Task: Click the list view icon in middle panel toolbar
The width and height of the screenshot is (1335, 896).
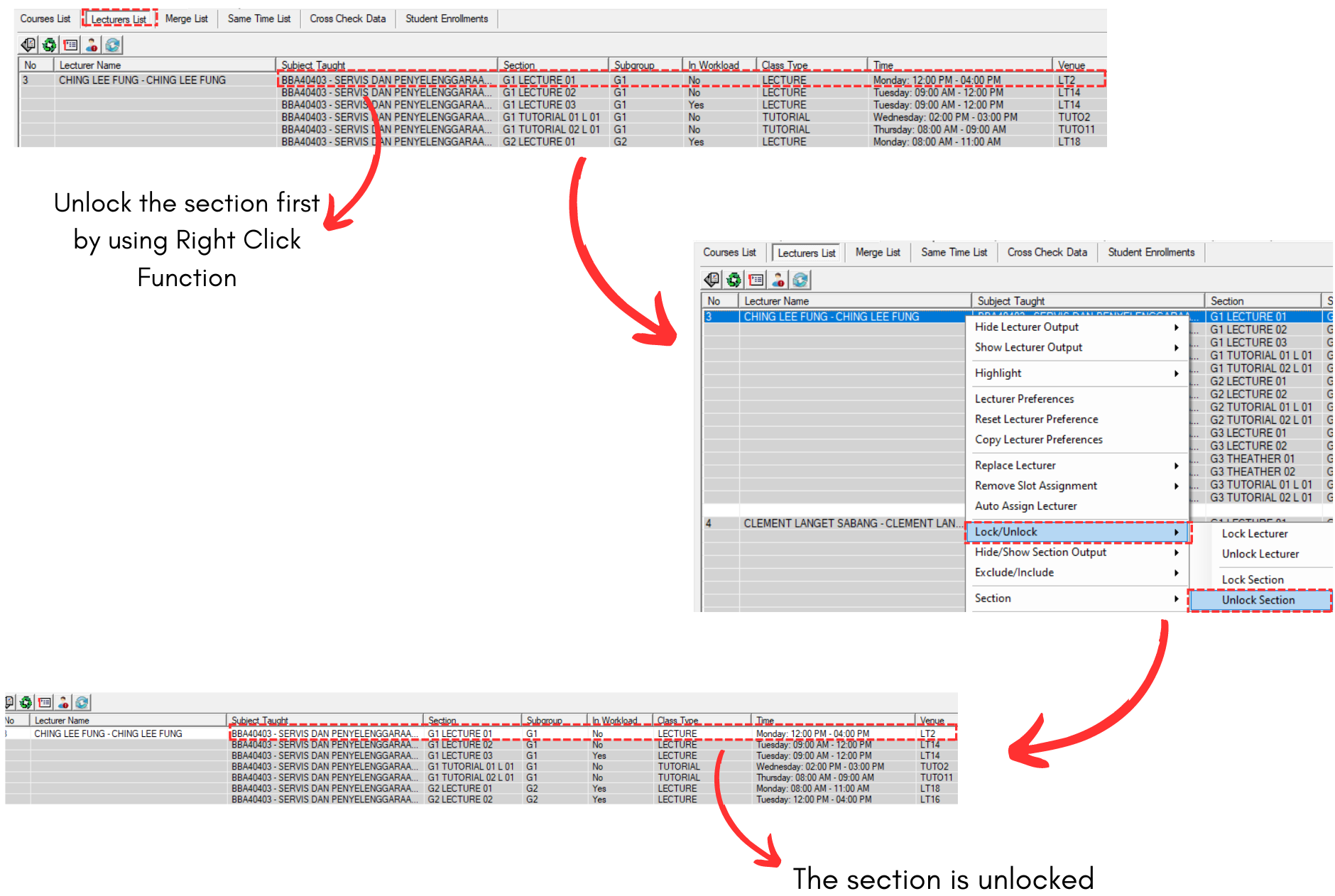Action: [x=756, y=280]
